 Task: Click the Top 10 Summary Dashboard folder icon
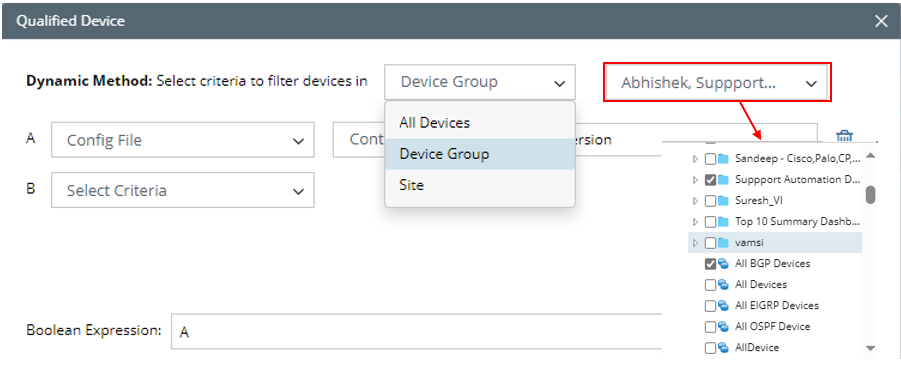(x=723, y=221)
